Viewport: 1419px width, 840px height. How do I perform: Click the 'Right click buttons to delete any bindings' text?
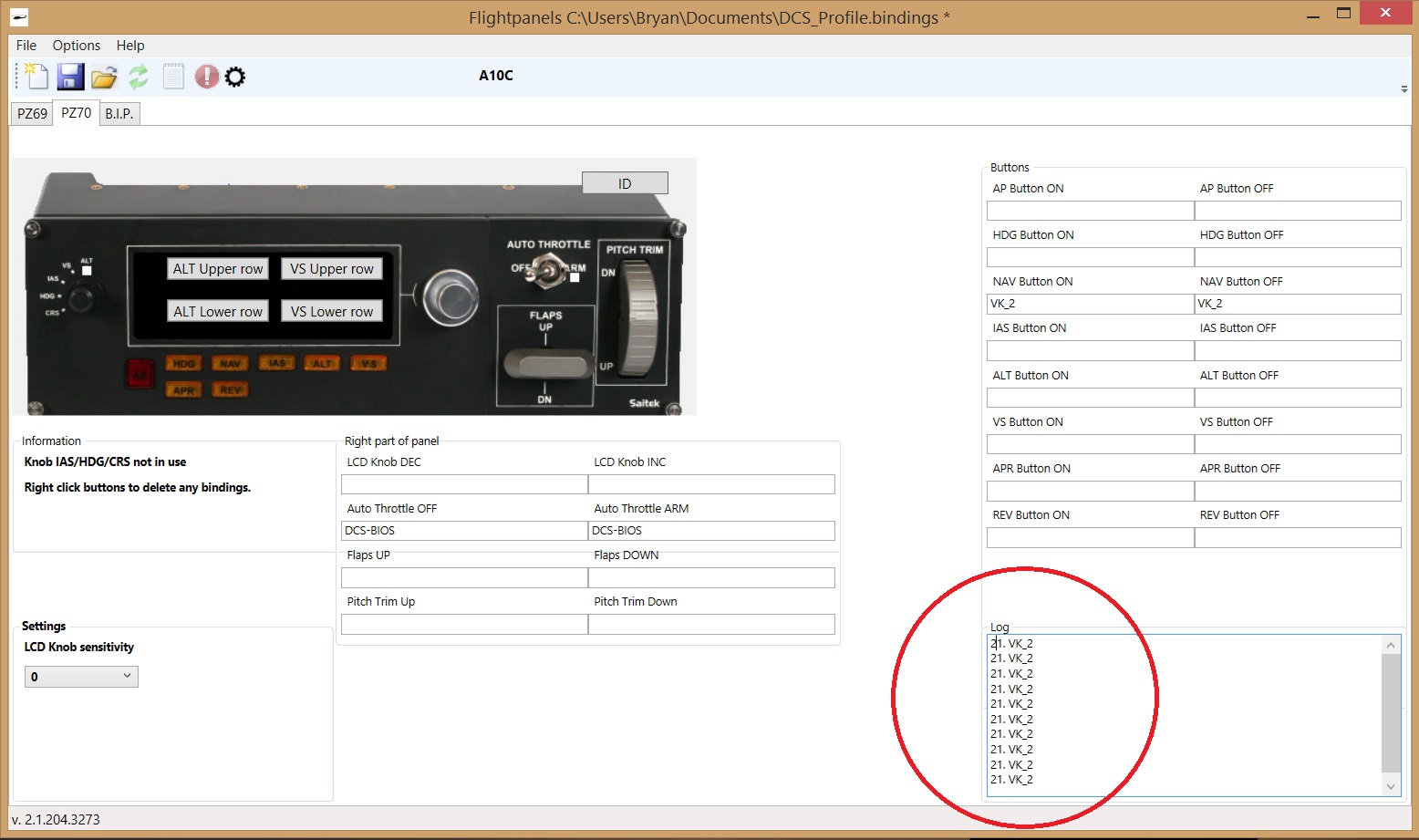tap(138, 488)
